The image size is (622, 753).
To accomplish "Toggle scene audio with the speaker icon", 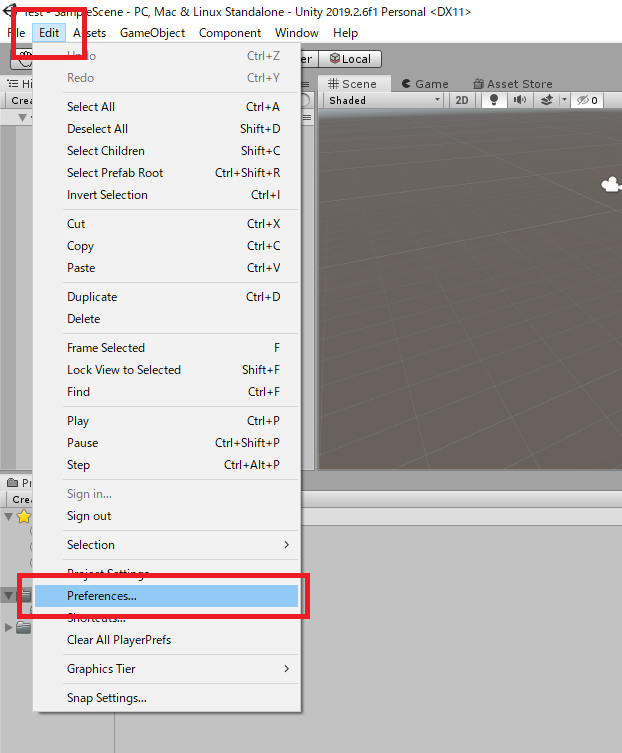I will [519, 100].
